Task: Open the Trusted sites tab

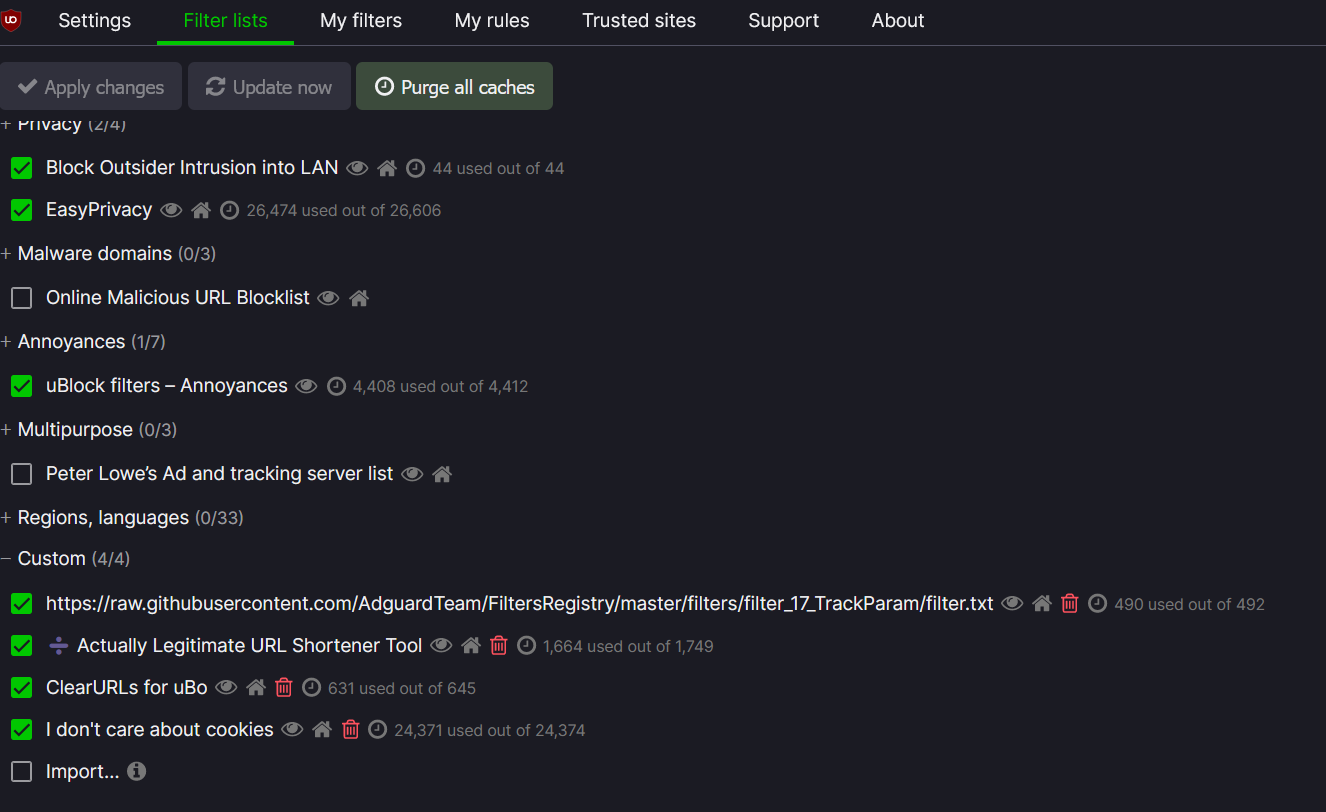Action: [x=639, y=21]
